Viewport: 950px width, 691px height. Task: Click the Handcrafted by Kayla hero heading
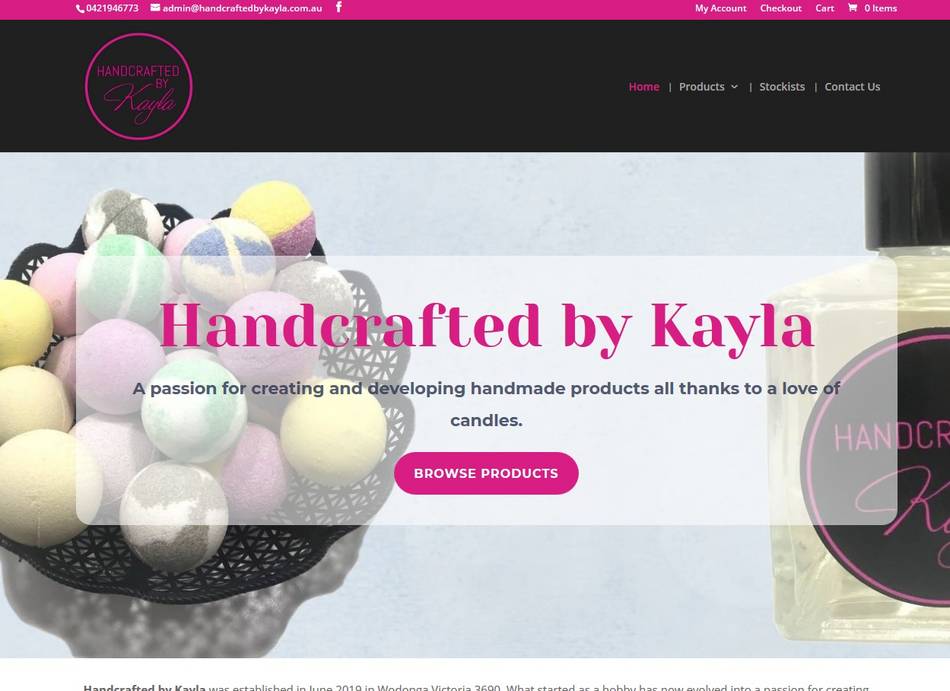click(486, 327)
